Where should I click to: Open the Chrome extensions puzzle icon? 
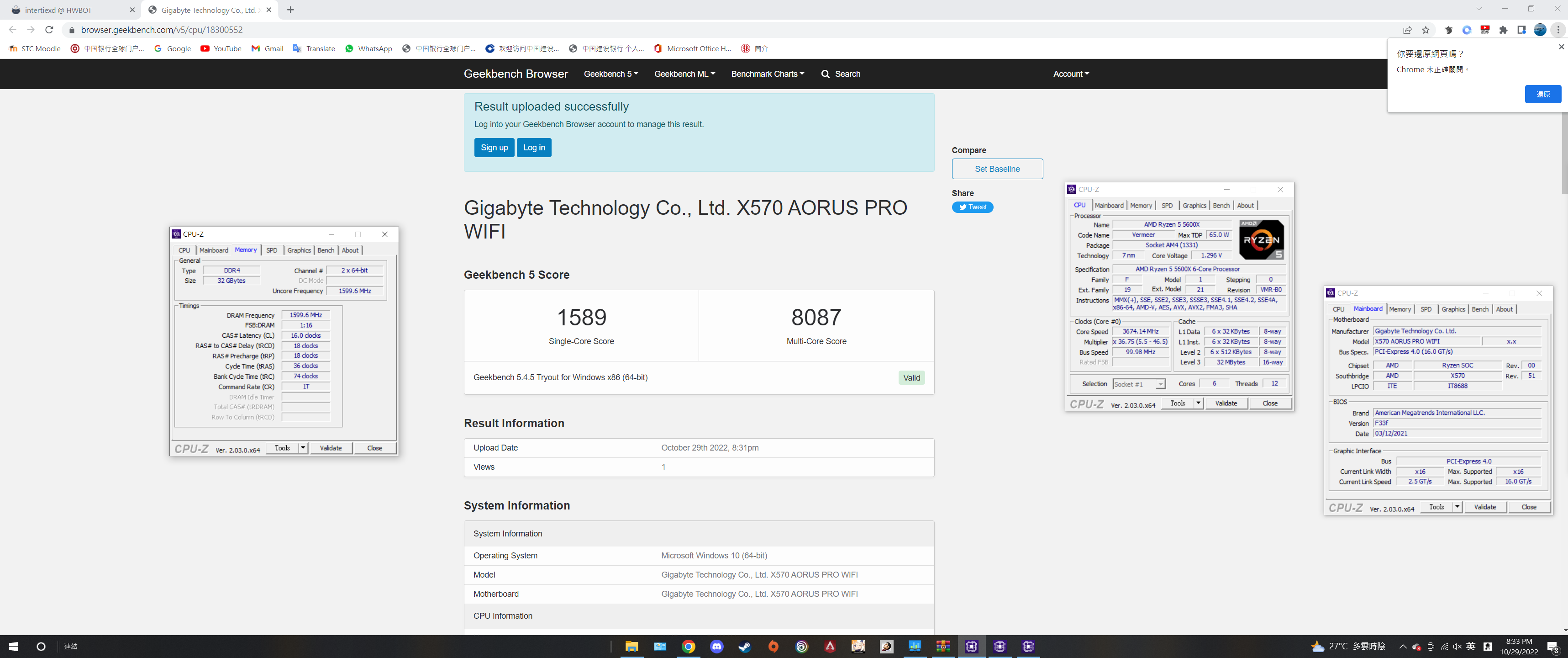1504,30
